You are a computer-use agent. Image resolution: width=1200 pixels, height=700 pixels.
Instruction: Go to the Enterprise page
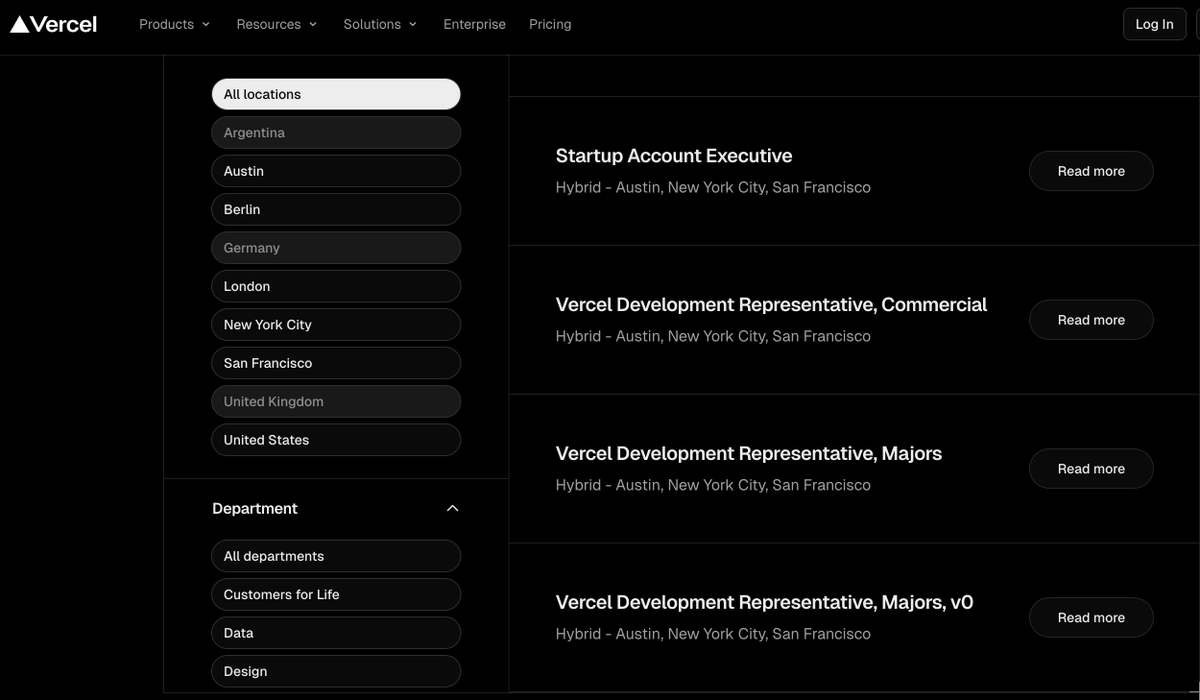(x=474, y=24)
